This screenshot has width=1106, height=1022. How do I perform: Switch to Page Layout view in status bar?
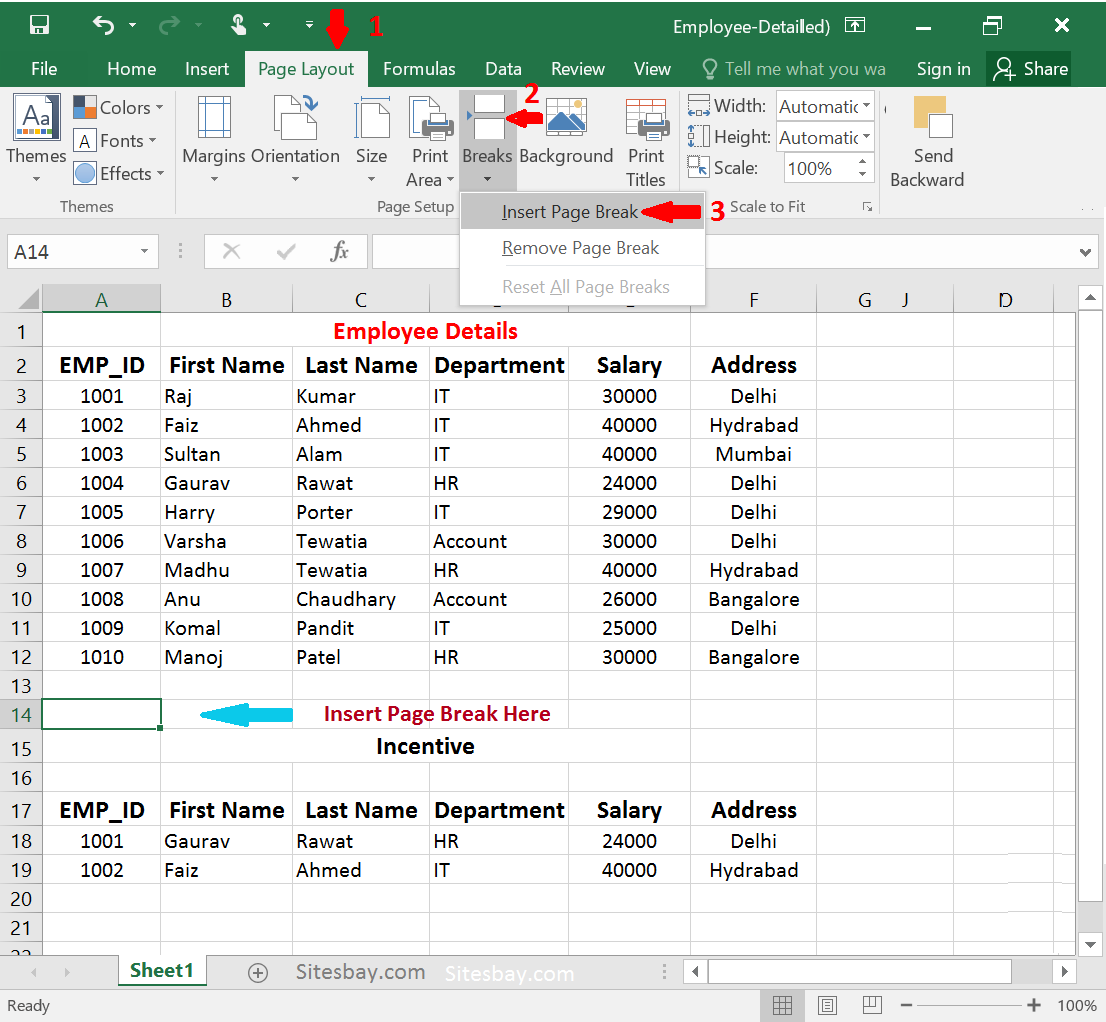tap(827, 1005)
